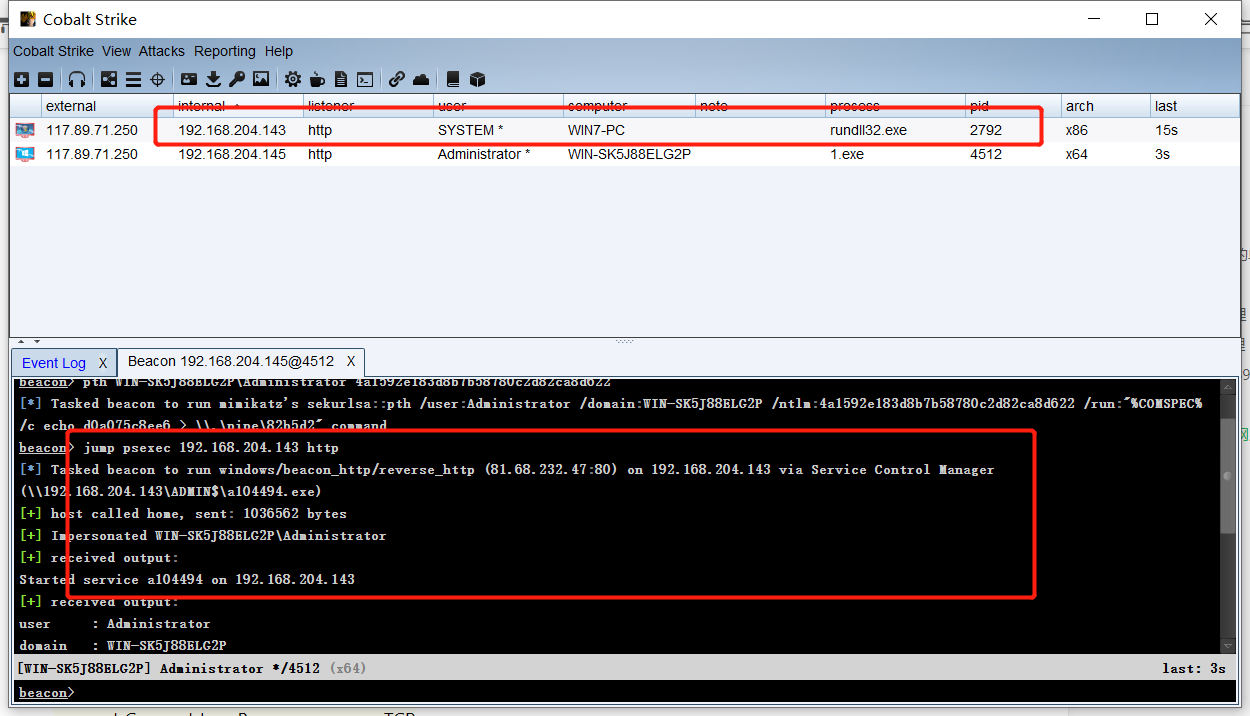Click the document icon for Office macro
The image size is (1250, 716).
(341, 79)
